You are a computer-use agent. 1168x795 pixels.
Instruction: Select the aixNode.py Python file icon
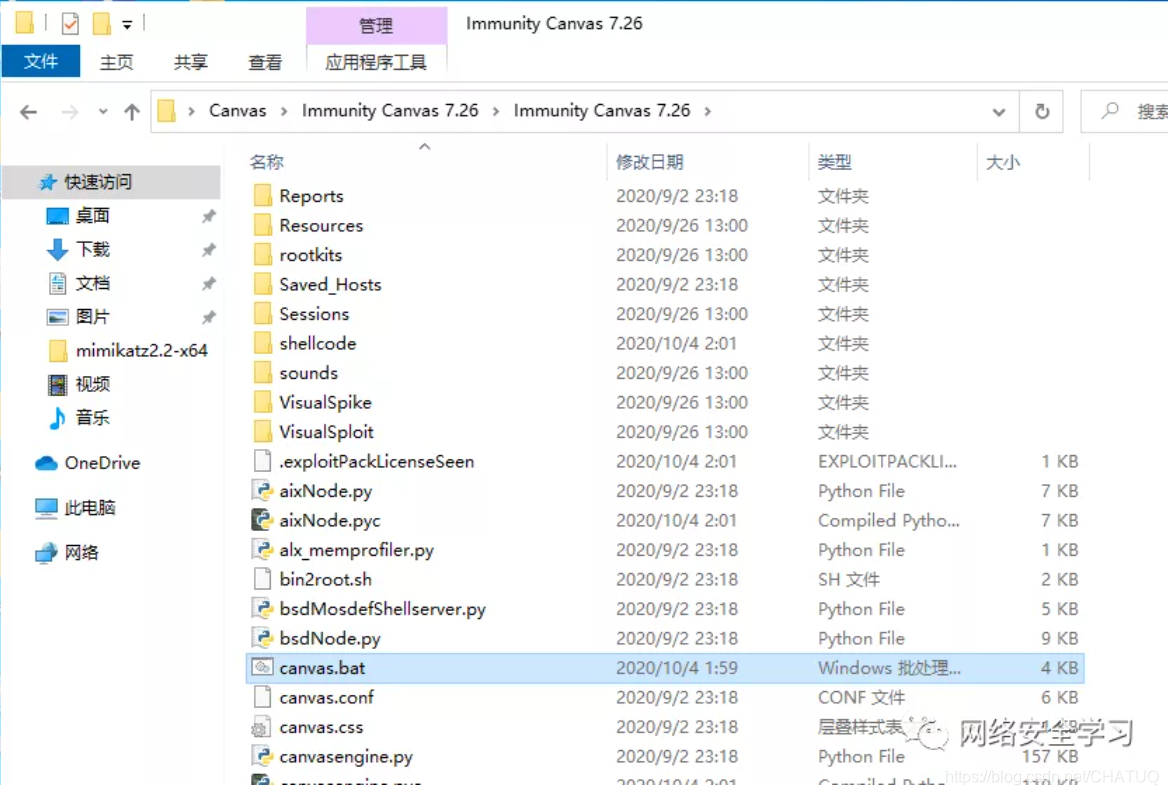pyautogui.click(x=262, y=491)
